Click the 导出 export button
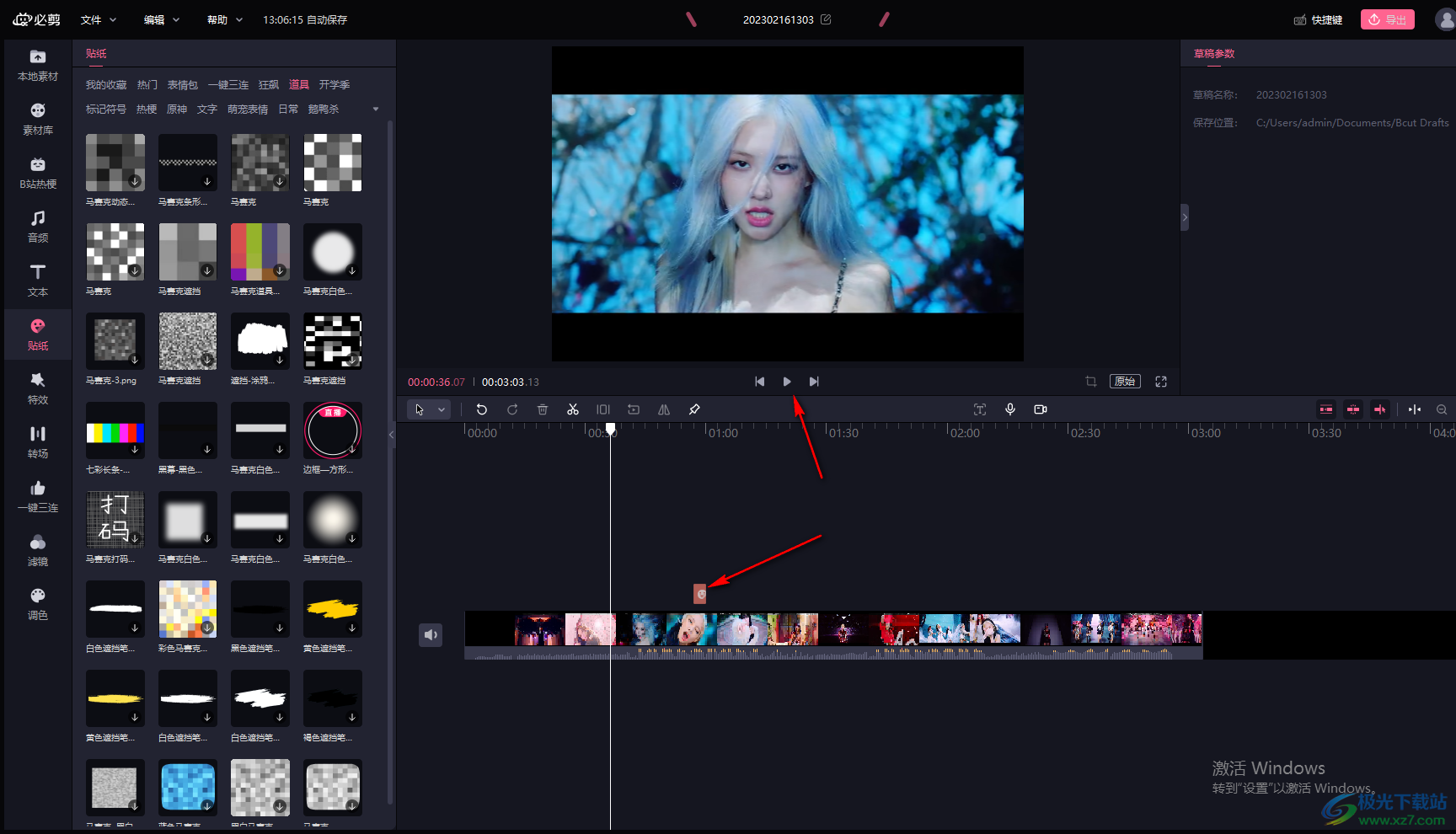 tap(1388, 19)
